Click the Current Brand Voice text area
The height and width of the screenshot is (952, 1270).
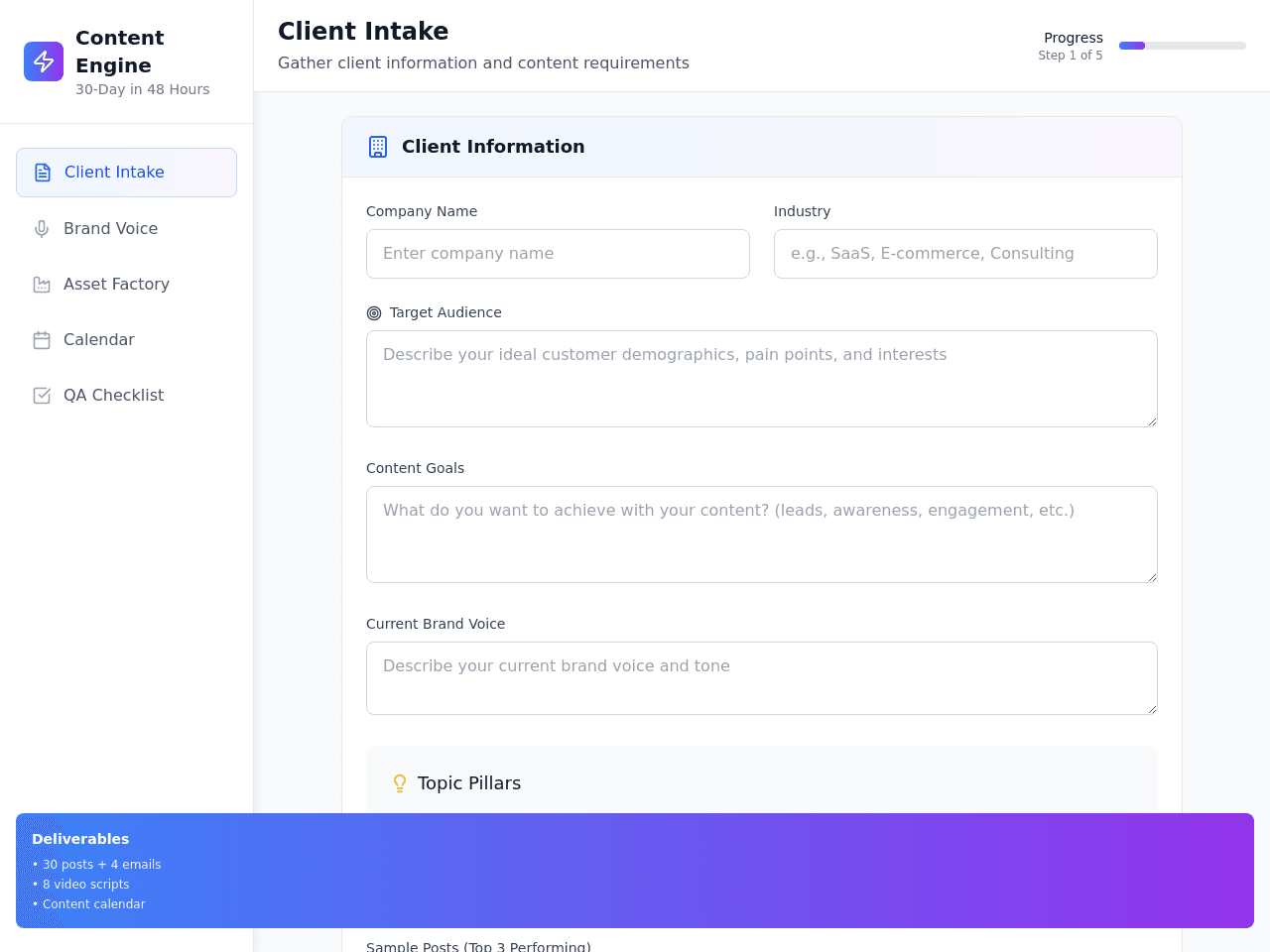pos(762,678)
